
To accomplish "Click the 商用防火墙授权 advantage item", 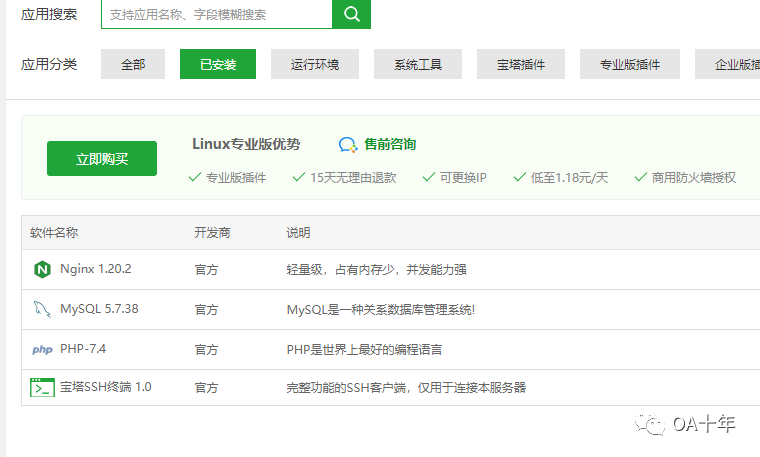I will (685, 177).
